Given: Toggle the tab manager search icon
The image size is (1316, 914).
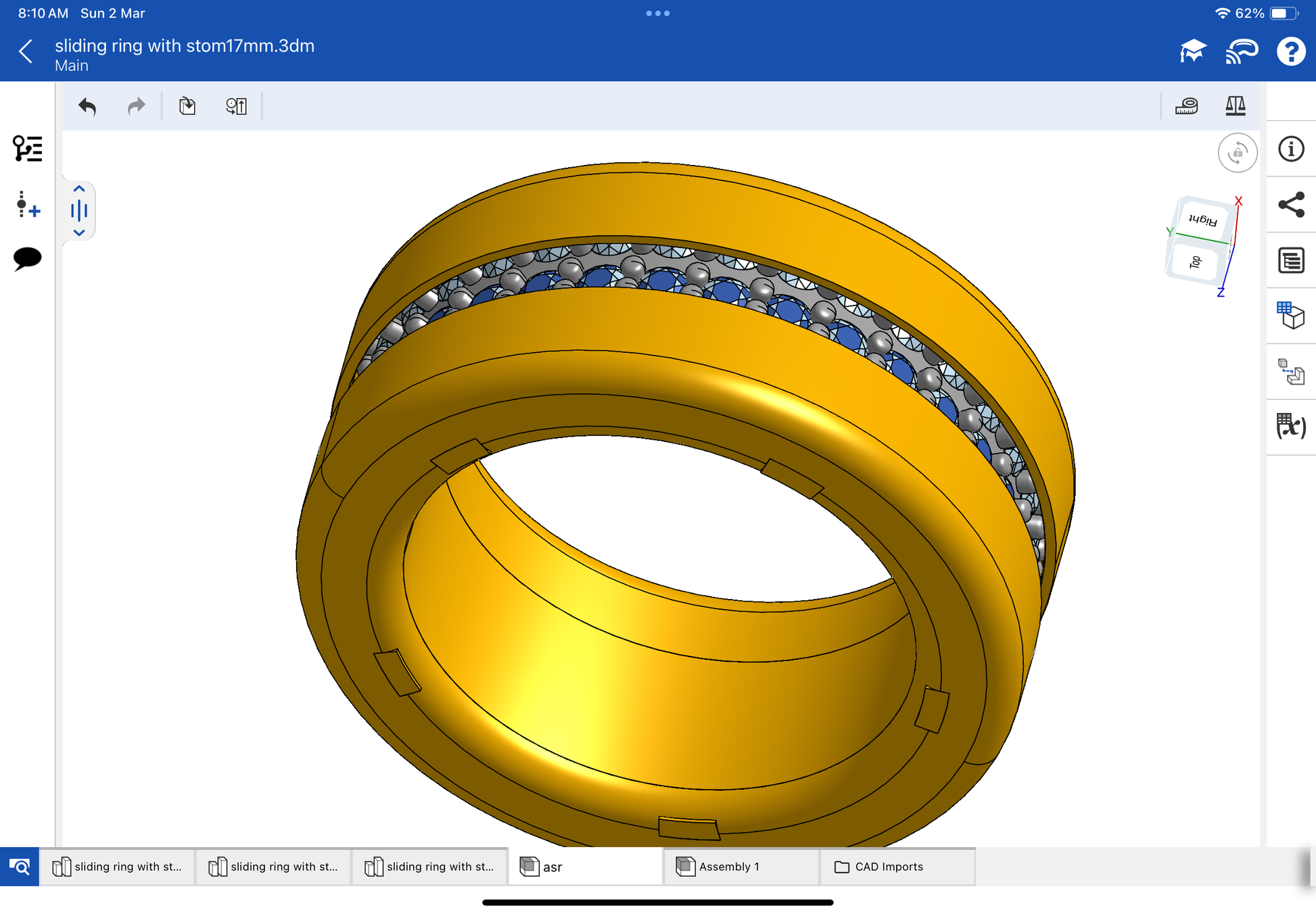Looking at the screenshot, I should coord(20,867).
